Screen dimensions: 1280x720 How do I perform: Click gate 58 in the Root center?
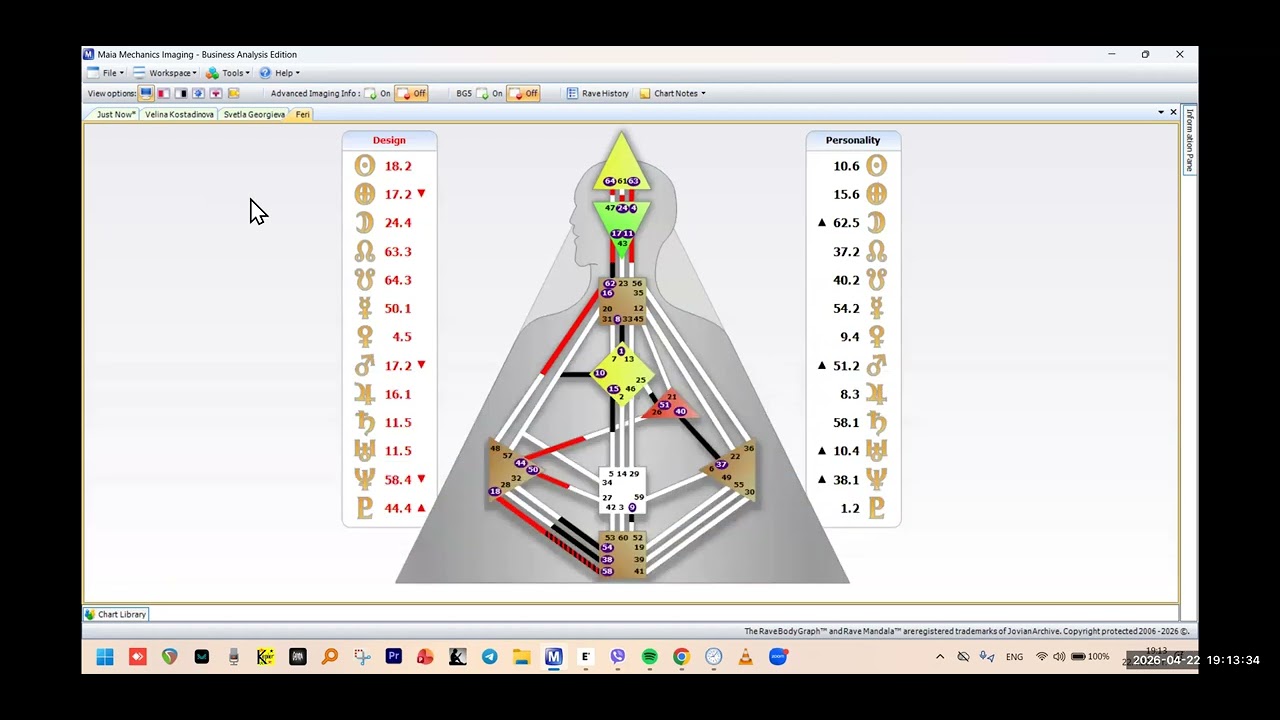607,571
